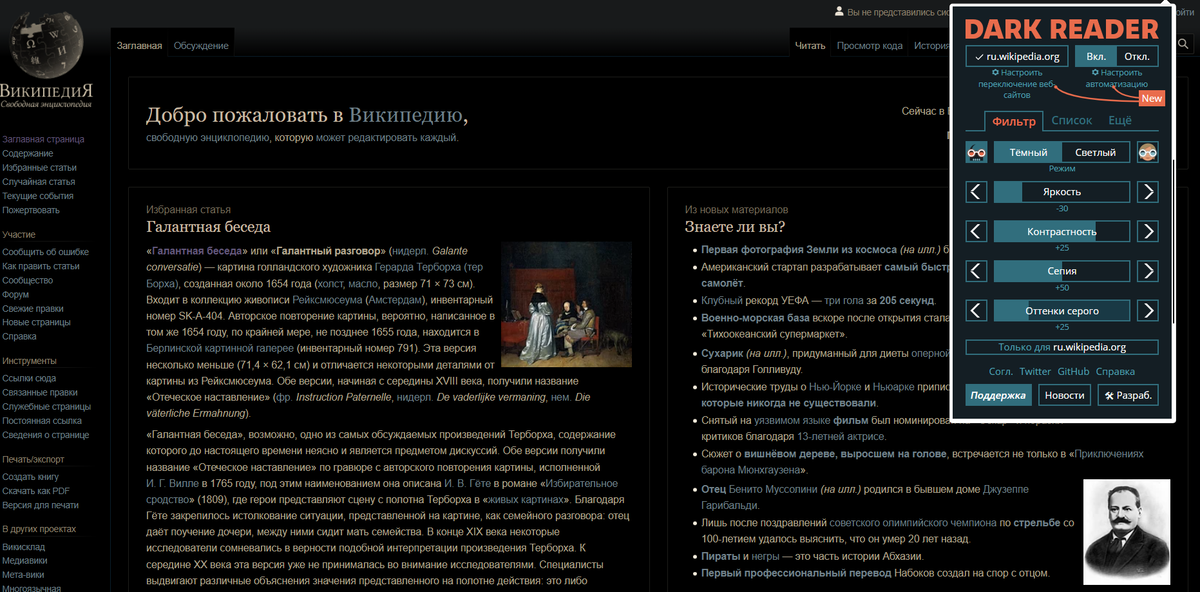Click Скачать как PDF link
The height and width of the screenshot is (592, 1200).
[36, 491]
